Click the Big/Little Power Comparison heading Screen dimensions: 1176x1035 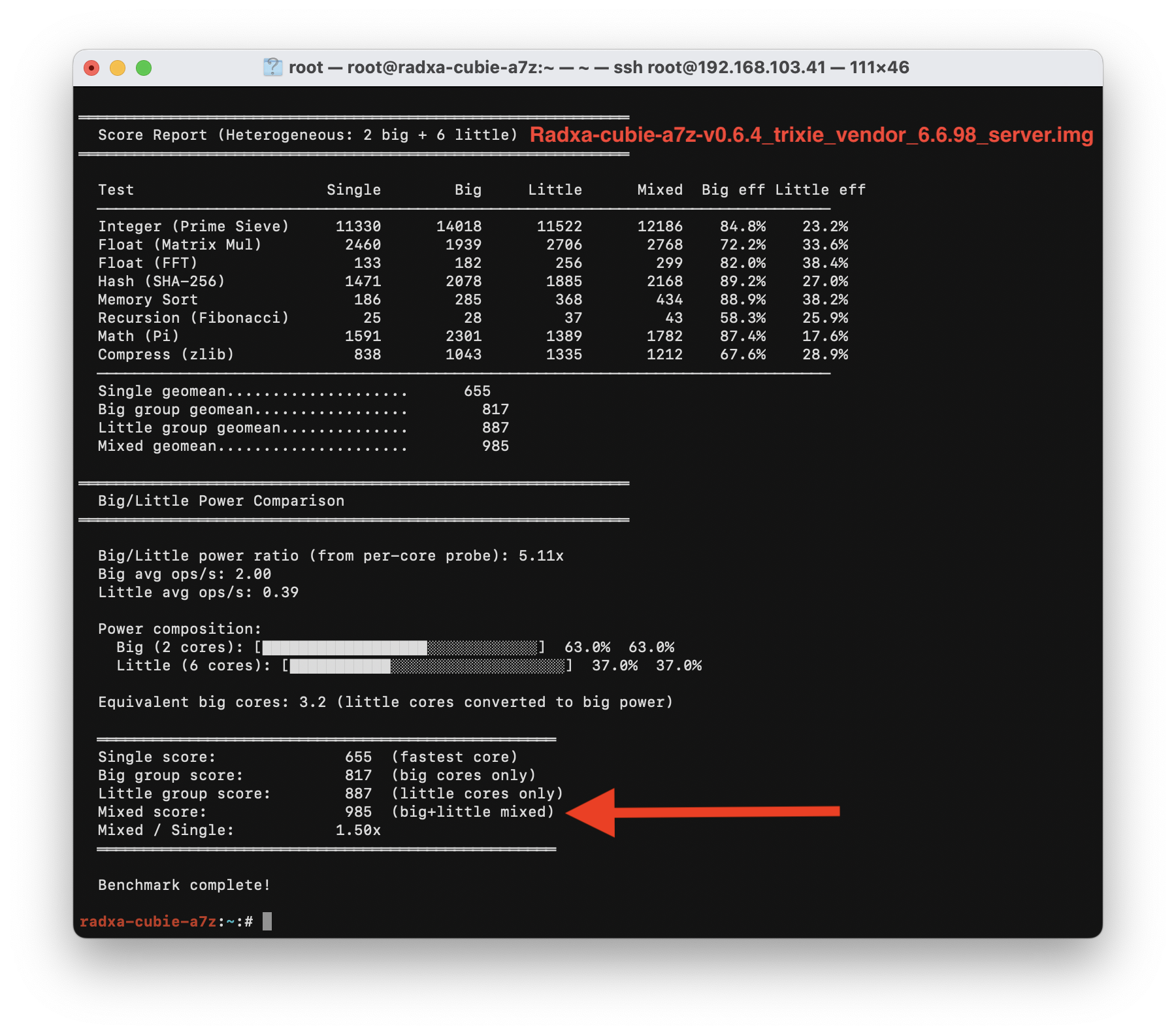(221, 501)
